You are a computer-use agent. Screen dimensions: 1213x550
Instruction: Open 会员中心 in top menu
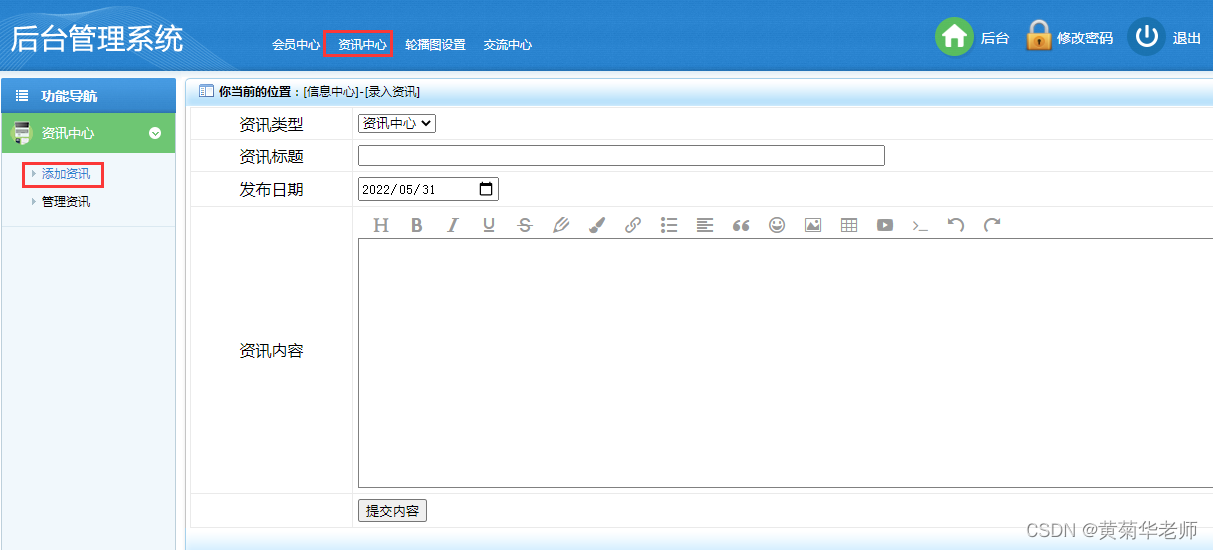pyautogui.click(x=296, y=45)
